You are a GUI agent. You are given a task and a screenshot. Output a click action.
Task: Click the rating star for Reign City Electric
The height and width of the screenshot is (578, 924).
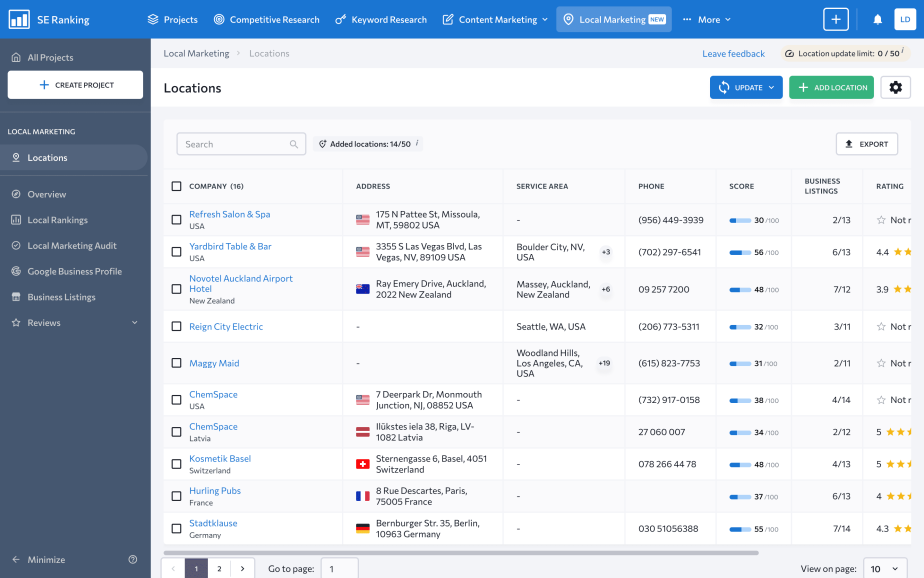point(881,326)
